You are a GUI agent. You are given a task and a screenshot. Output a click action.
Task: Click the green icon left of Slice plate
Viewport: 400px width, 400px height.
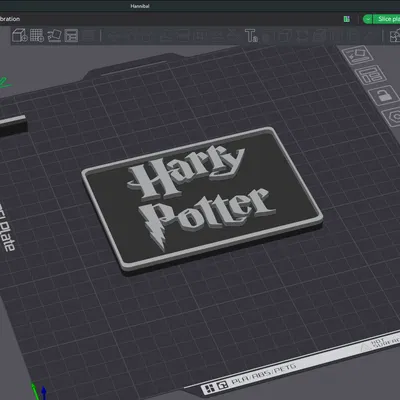[x=347, y=19]
